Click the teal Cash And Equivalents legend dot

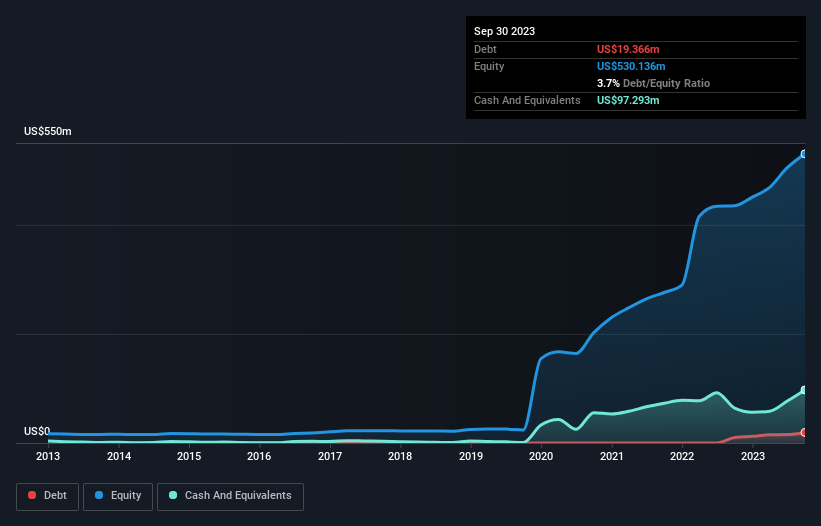pos(173,495)
